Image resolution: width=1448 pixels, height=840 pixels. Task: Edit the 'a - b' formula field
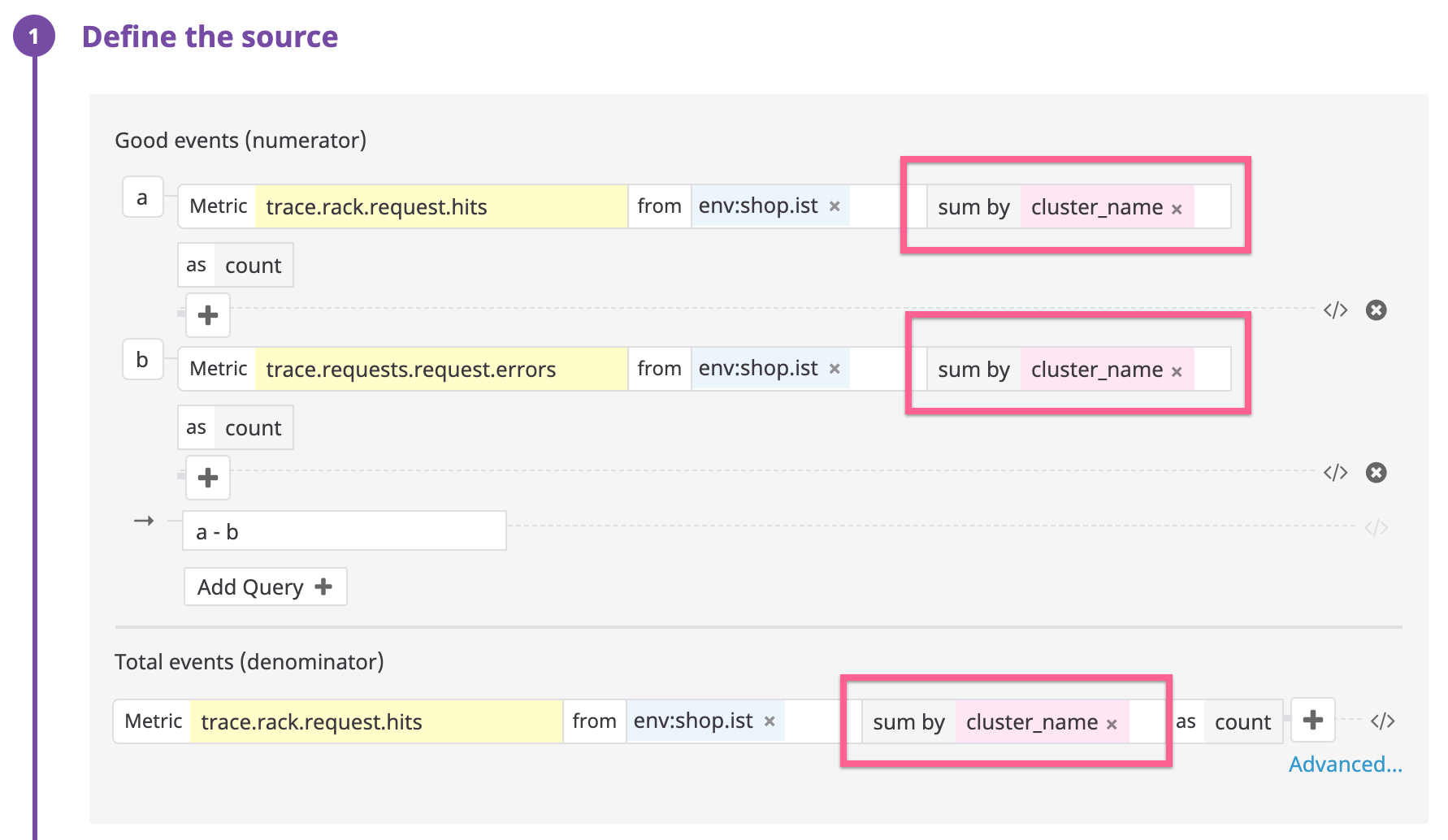tap(344, 531)
